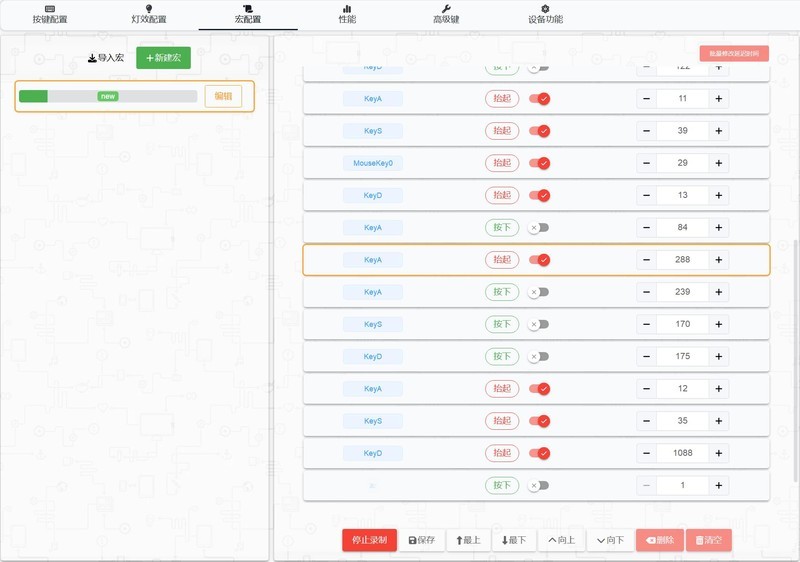
Task: Click the 抬起 tag in the delay 35 row
Action: pos(502,421)
